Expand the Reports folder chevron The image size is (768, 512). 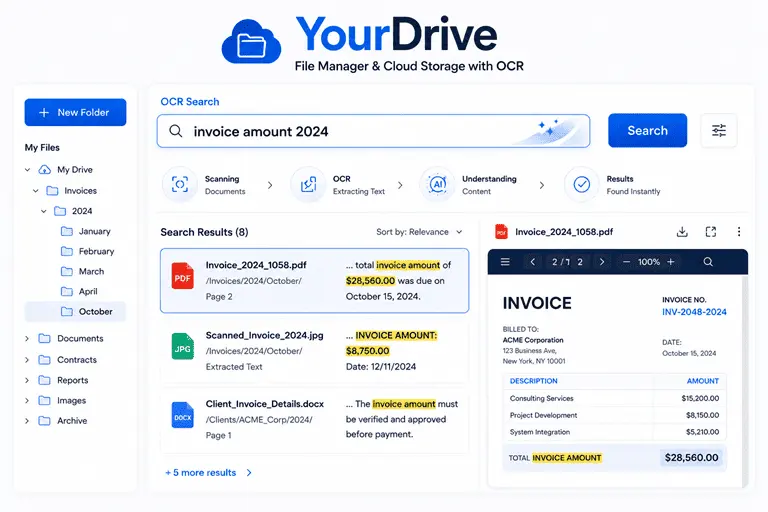27,380
